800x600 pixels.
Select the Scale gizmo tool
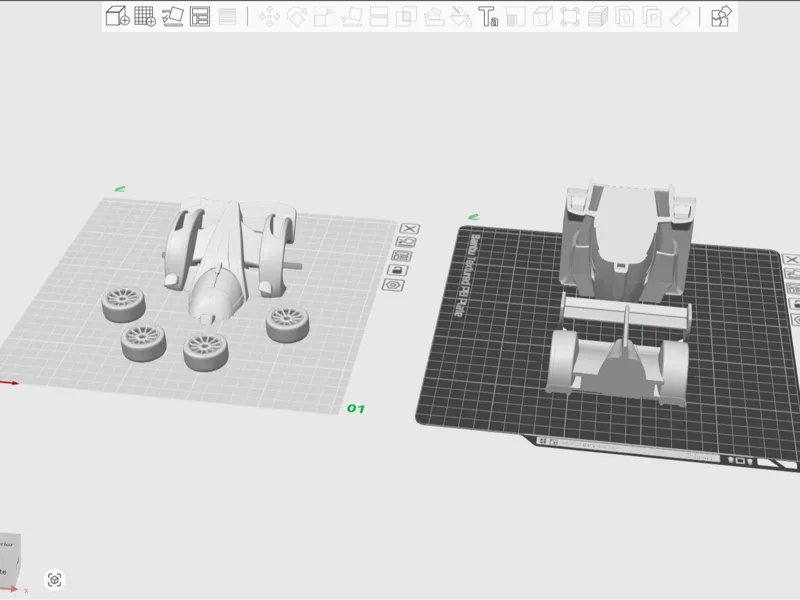pos(324,17)
